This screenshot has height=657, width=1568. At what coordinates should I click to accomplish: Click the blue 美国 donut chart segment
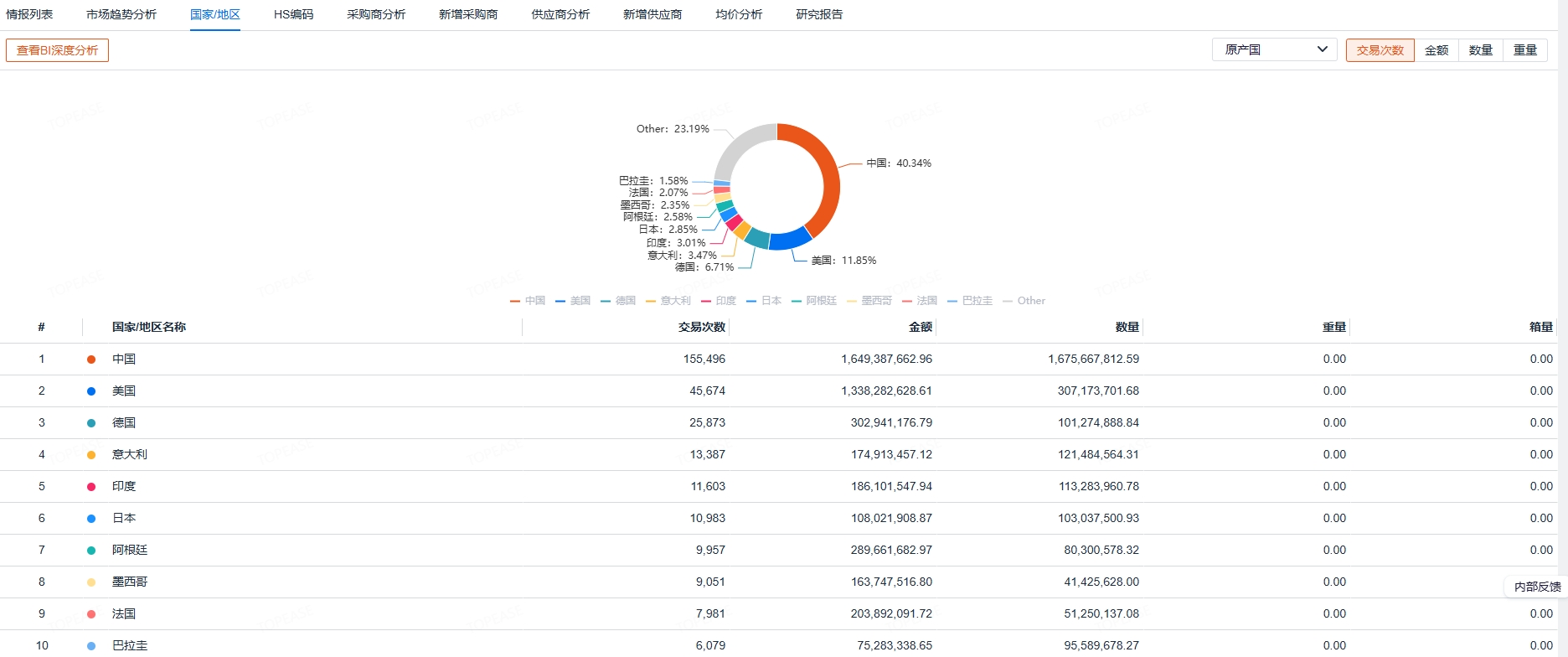point(788,240)
